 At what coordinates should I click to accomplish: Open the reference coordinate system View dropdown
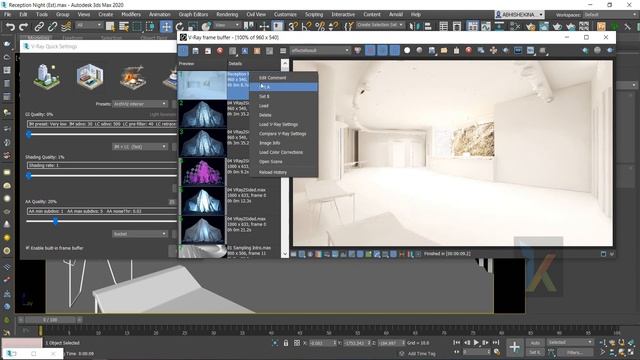tap(227, 25)
